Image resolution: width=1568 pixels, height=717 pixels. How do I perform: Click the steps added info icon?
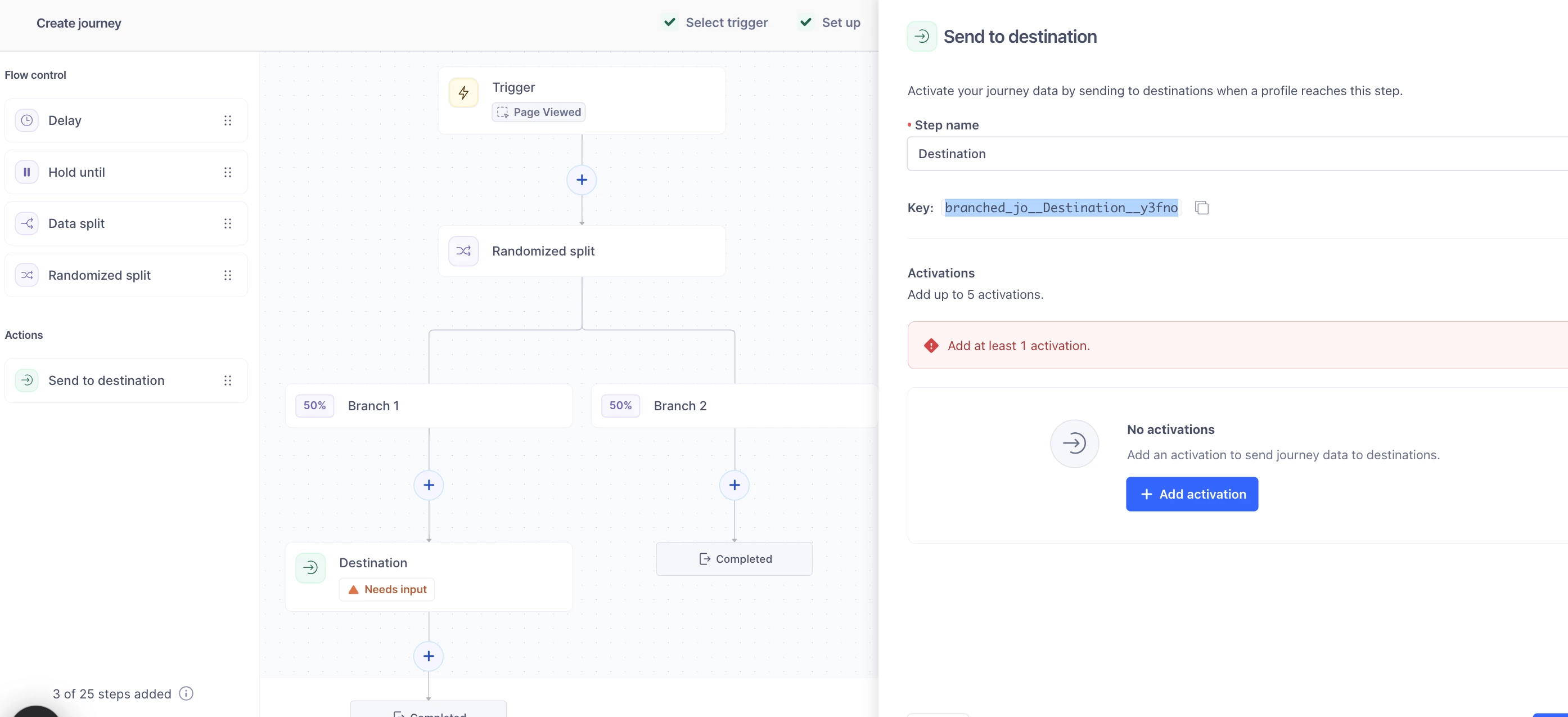186,694
